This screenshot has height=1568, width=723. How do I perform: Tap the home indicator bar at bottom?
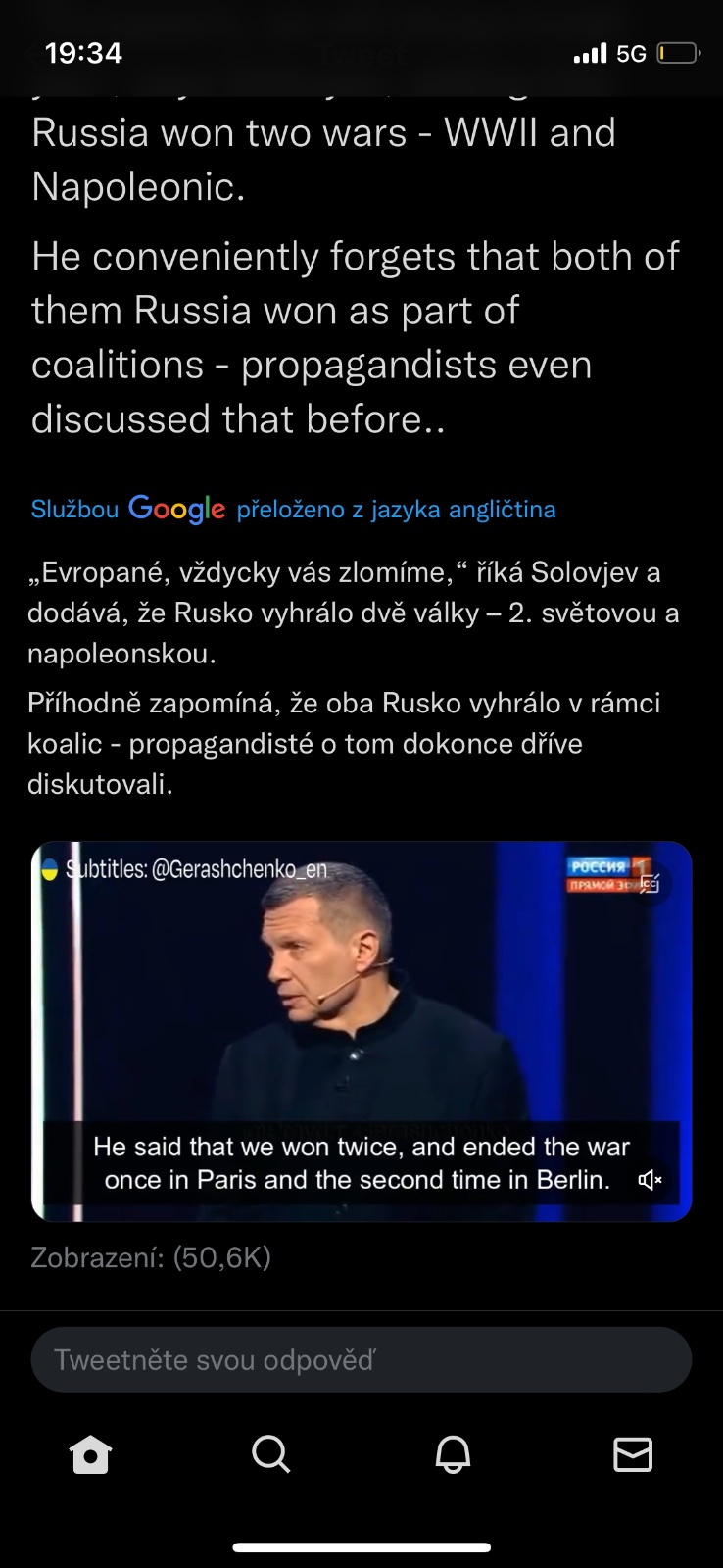point(361,1548)
